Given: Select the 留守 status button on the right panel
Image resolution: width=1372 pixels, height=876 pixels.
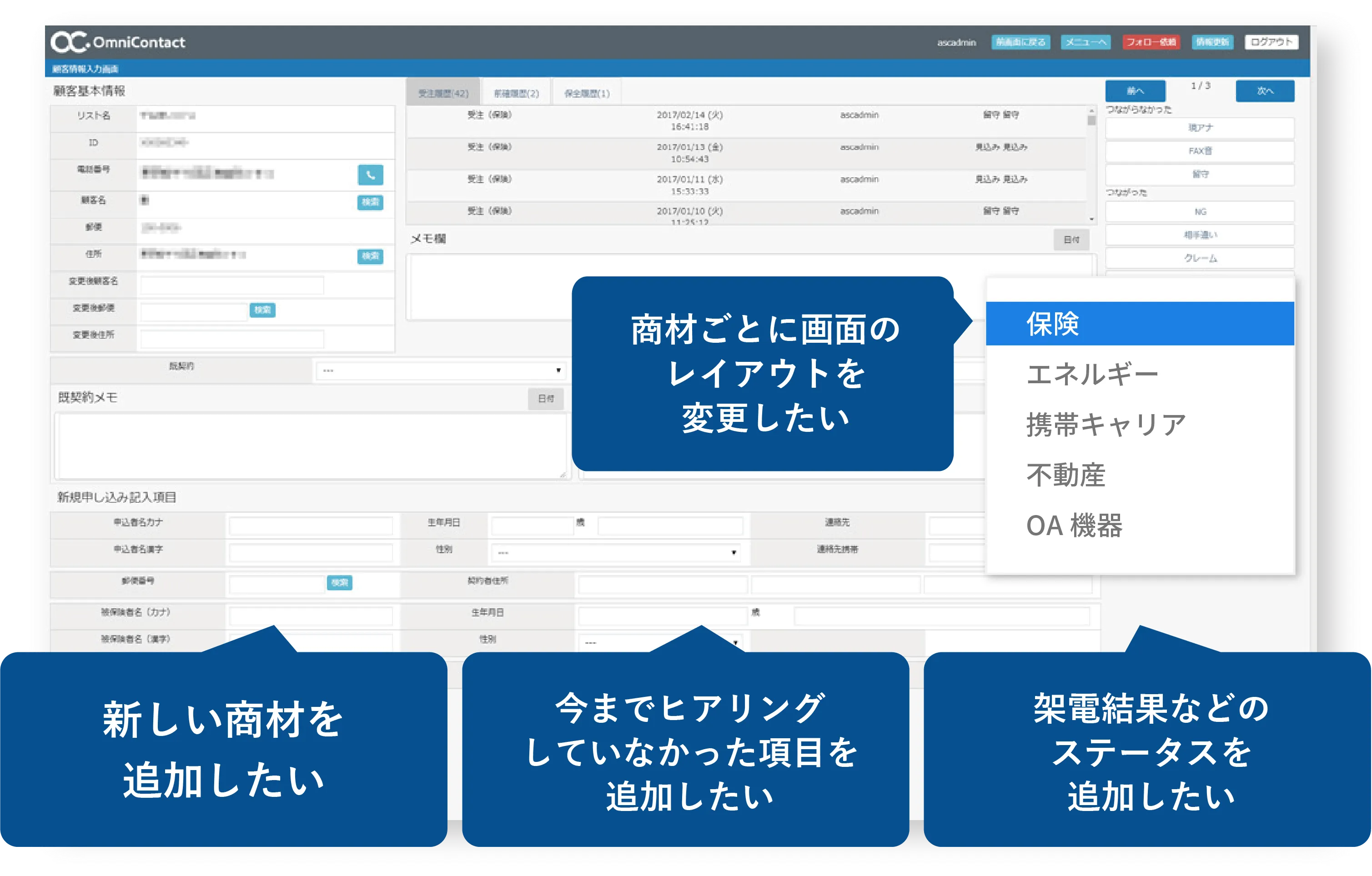Looking at the screenshot, I should [1200, 174].
